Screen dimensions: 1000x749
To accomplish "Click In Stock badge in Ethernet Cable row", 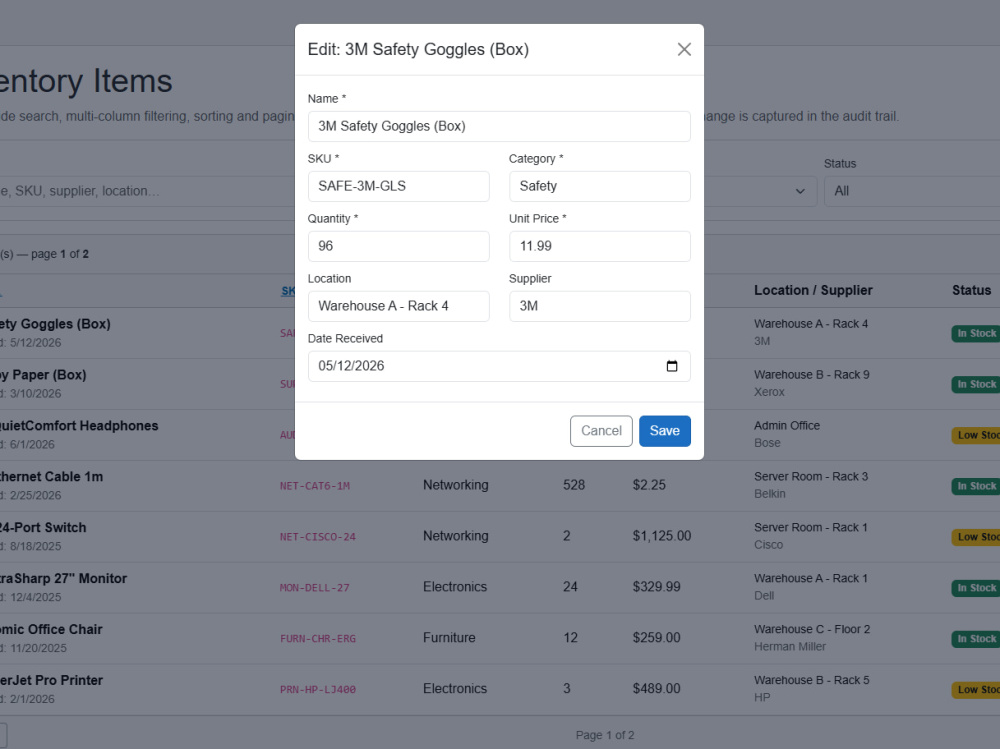I will pos(976,486).
